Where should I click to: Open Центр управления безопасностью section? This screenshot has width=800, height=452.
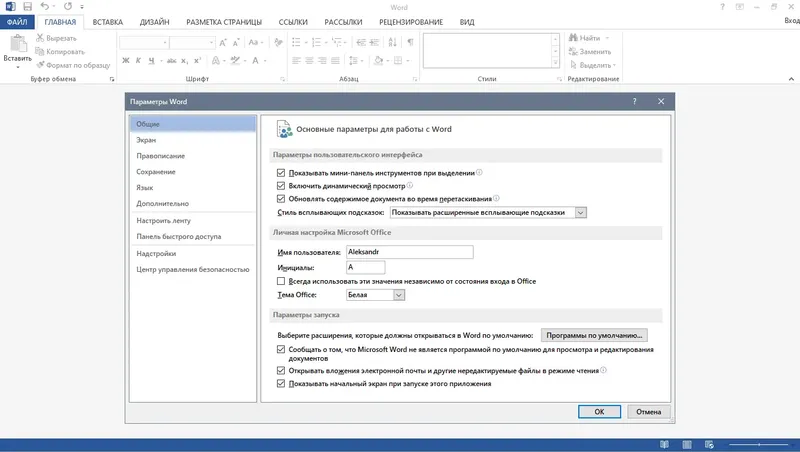click(x=192, y=269)
